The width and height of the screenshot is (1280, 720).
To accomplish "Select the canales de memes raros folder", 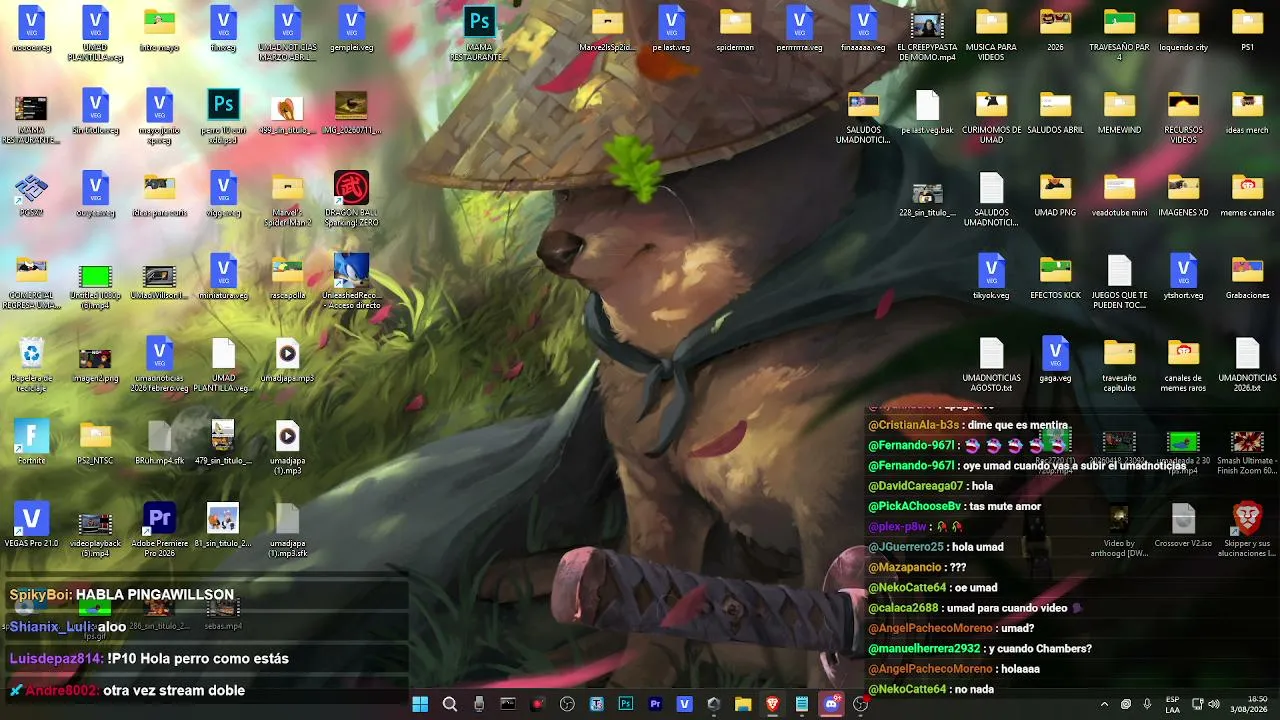I will (x=1183, y=365).
